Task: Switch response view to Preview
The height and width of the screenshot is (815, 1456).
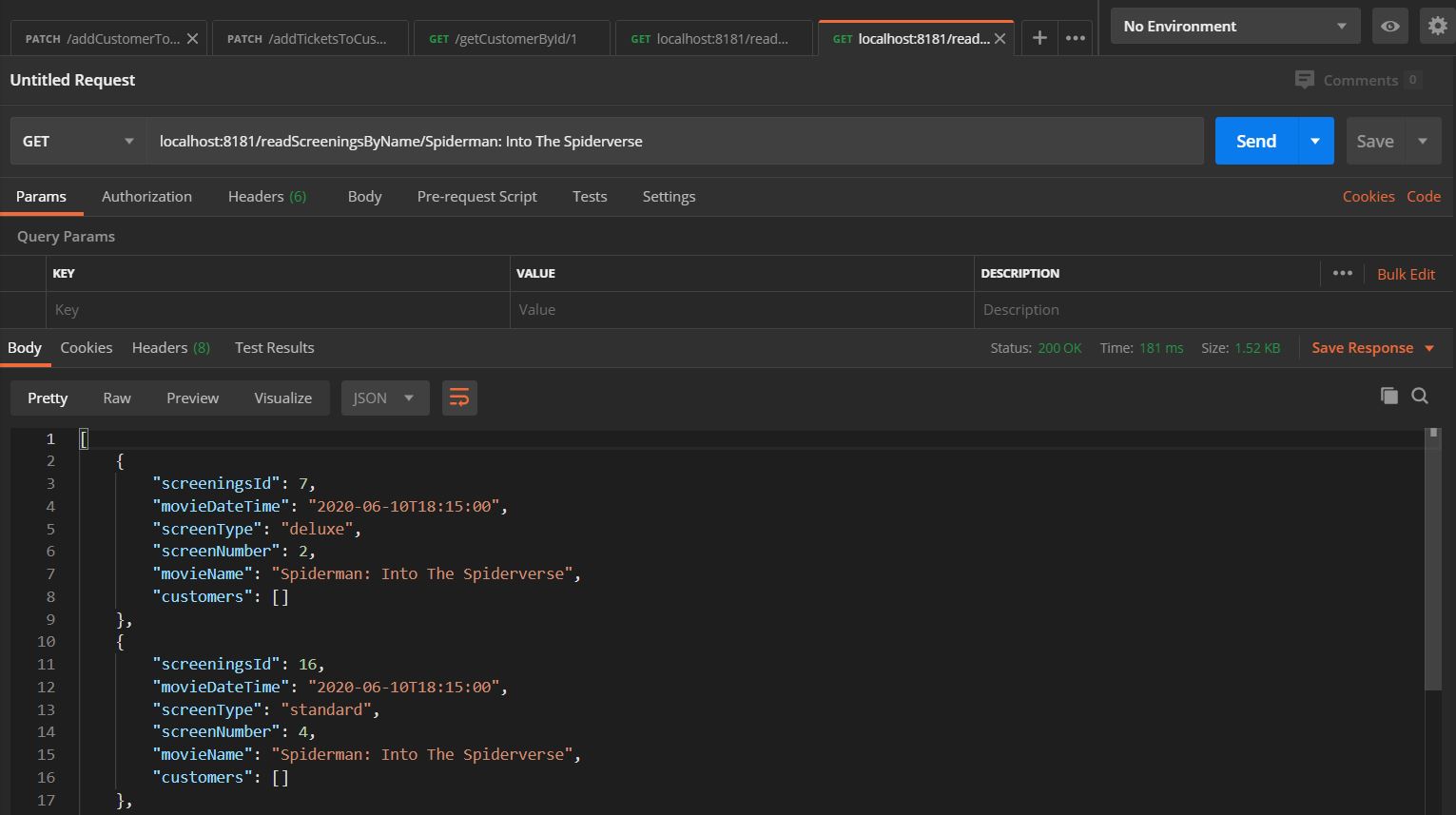Action: 192,398
